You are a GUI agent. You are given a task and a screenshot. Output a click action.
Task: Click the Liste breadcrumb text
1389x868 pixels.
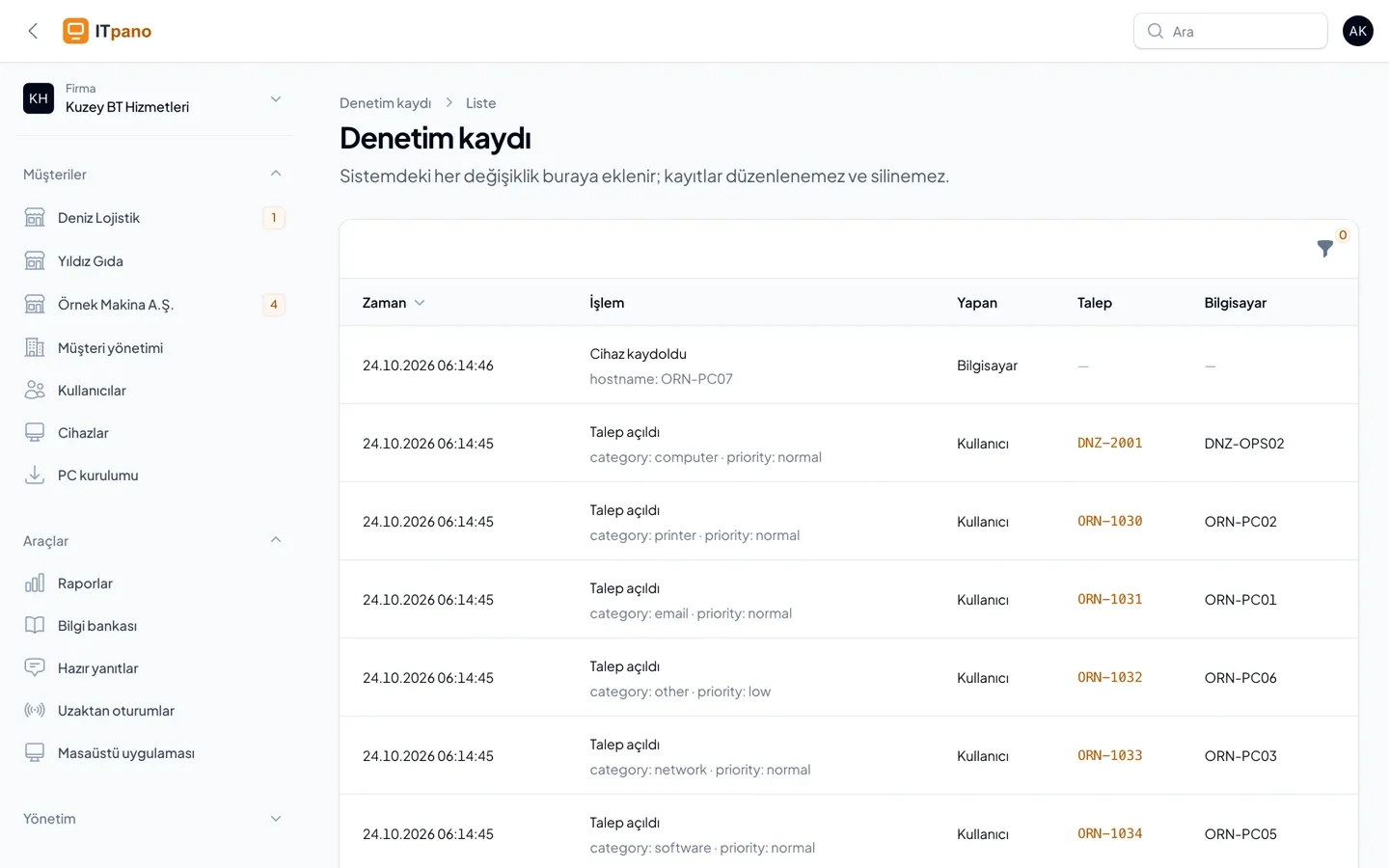[x=480, y=103]
